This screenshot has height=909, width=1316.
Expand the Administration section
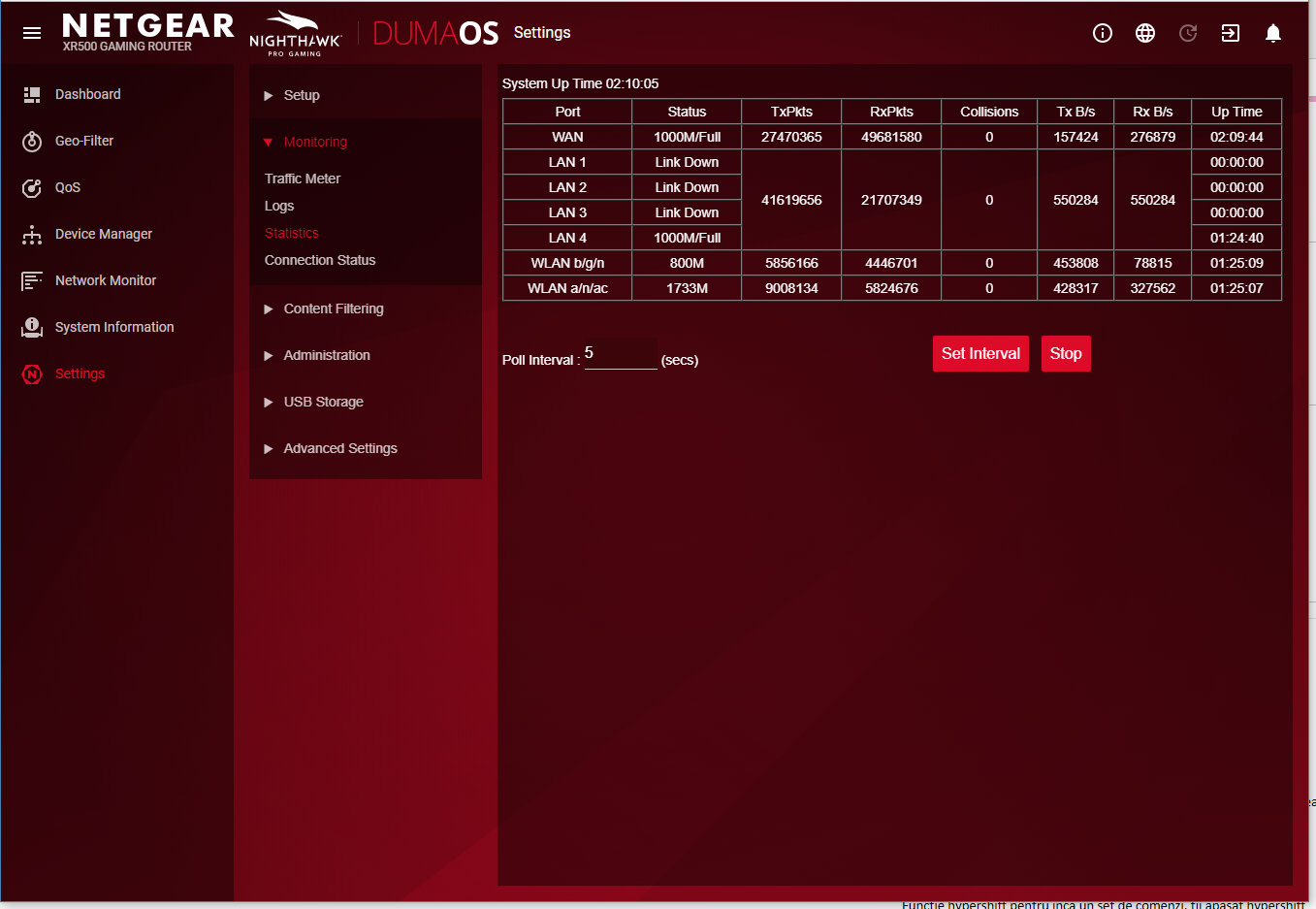(366, 355)
